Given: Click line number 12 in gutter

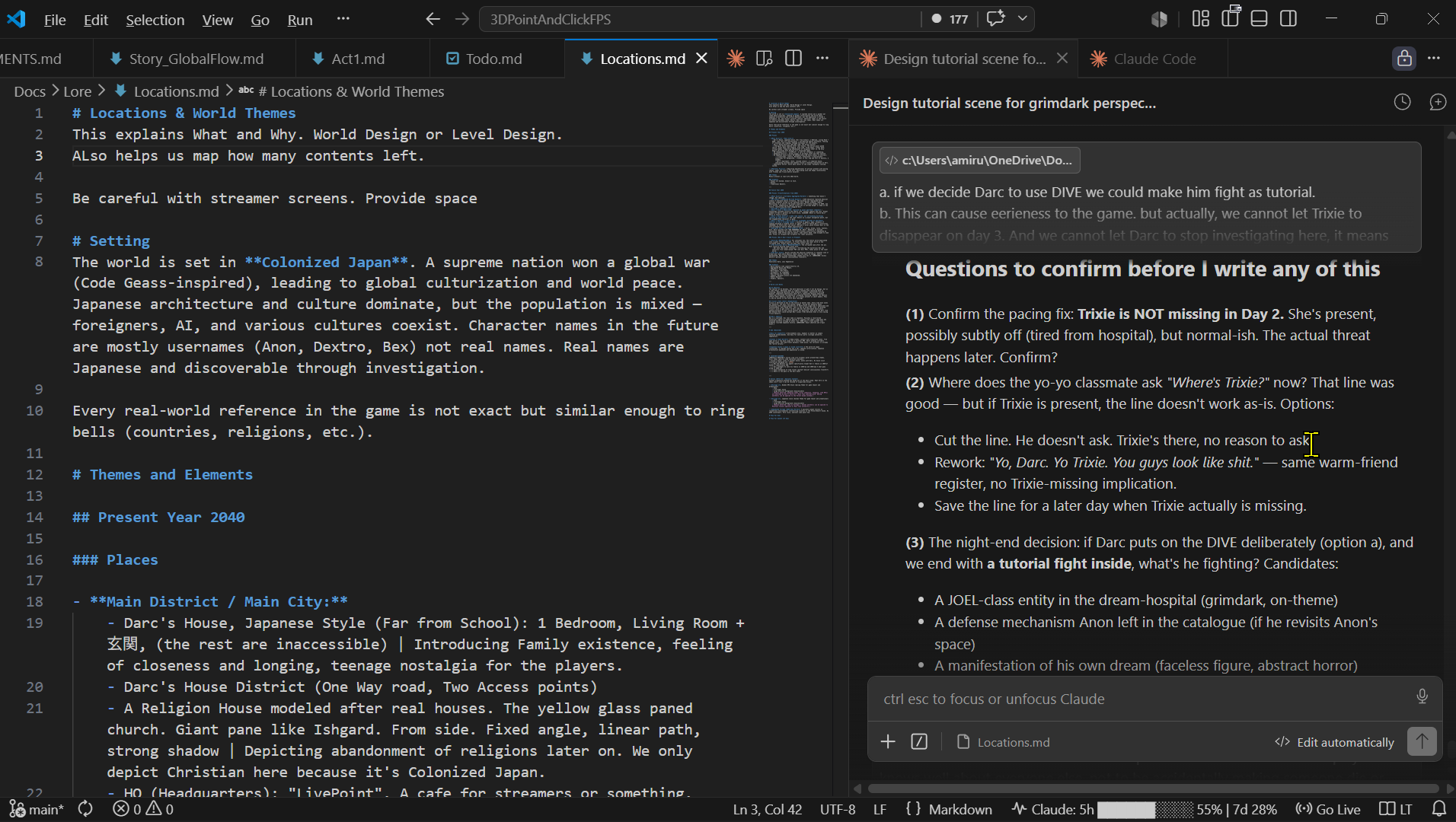Looking at the screenshot, I should pyautogui.click(x=34, y=474).
